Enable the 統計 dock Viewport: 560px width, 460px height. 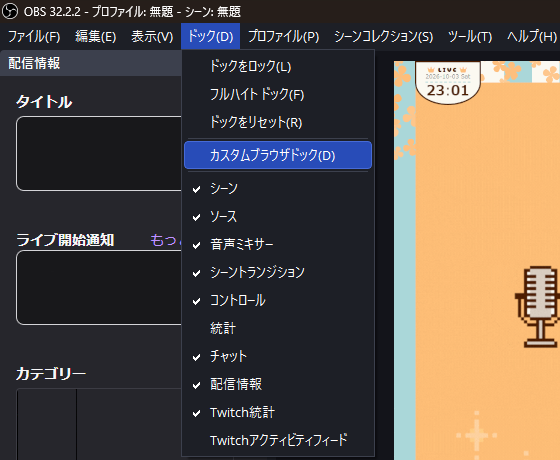point(278,329)
